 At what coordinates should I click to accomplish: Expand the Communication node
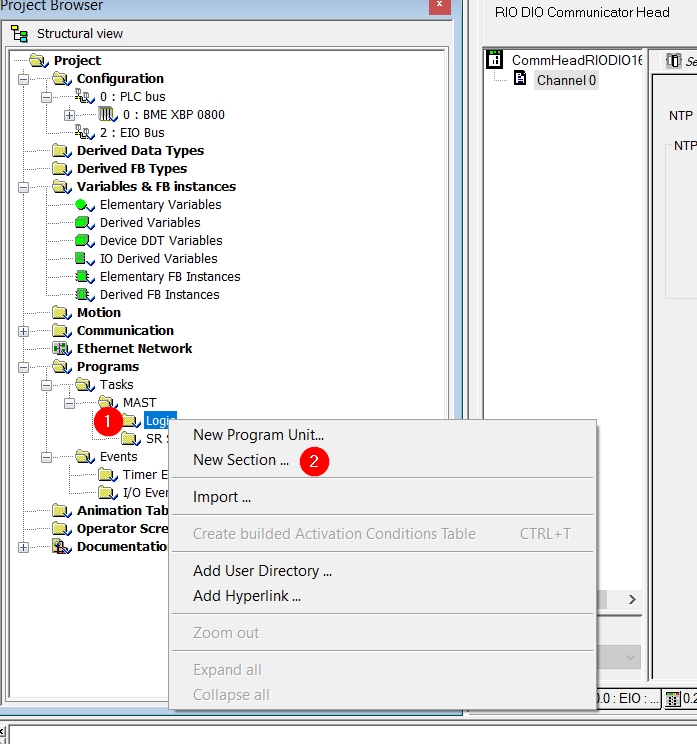(x=23, y=331)
